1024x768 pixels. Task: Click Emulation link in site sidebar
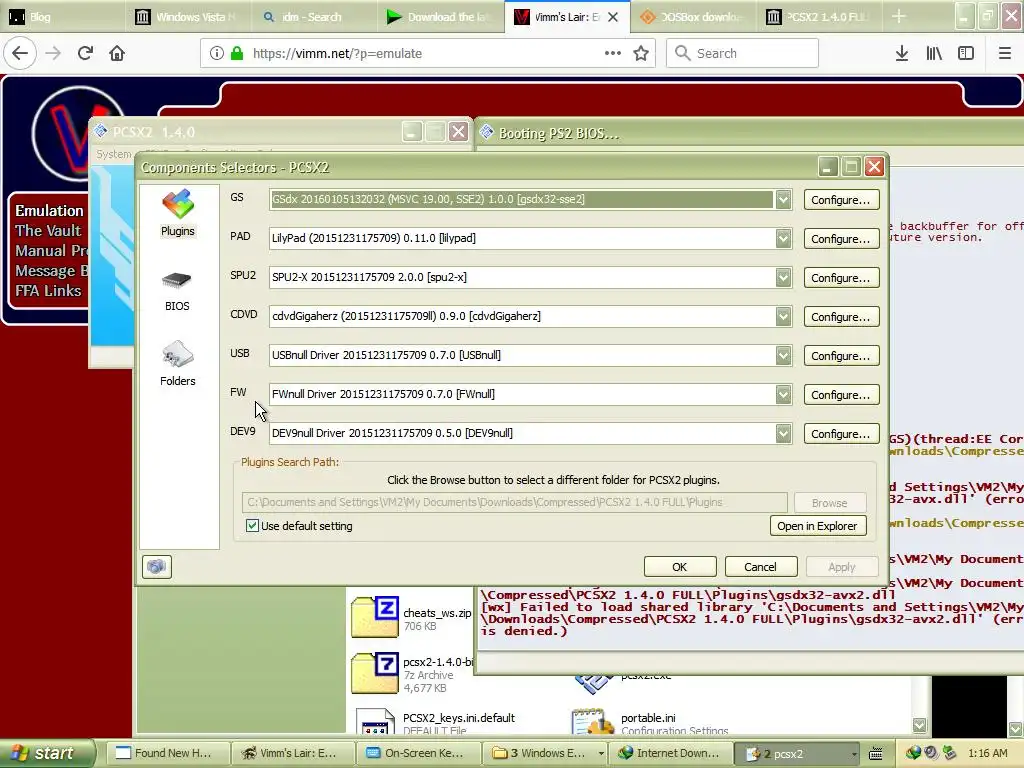tap(50, 210)
